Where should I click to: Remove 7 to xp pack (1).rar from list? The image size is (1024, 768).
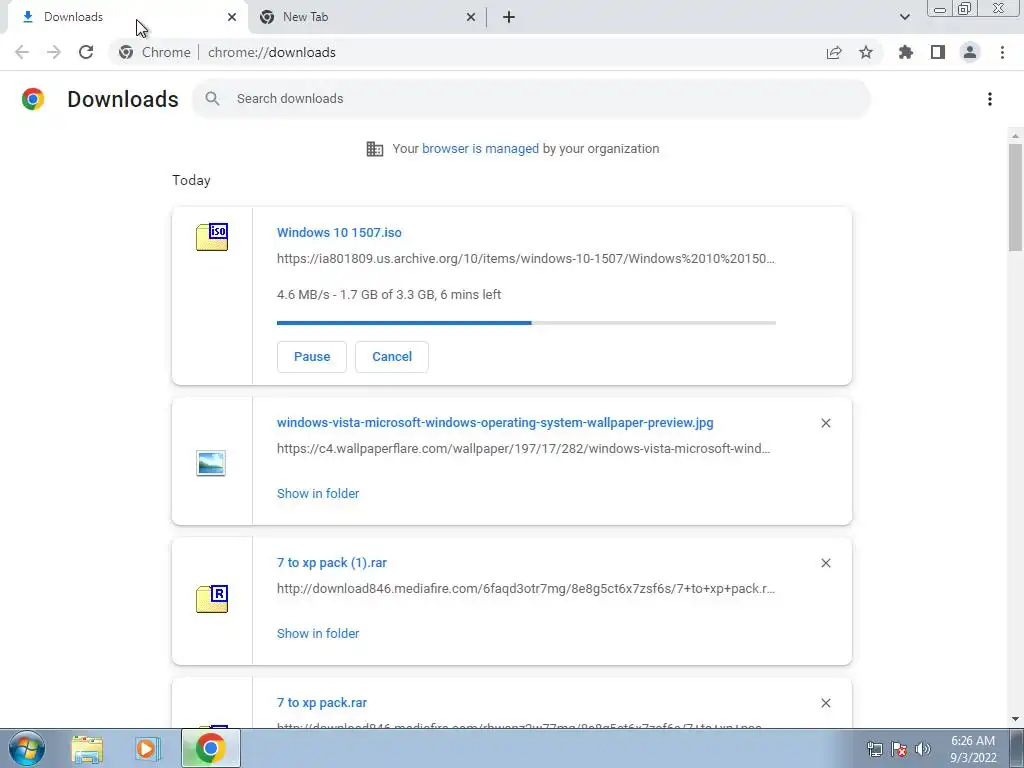coord(826,563)
